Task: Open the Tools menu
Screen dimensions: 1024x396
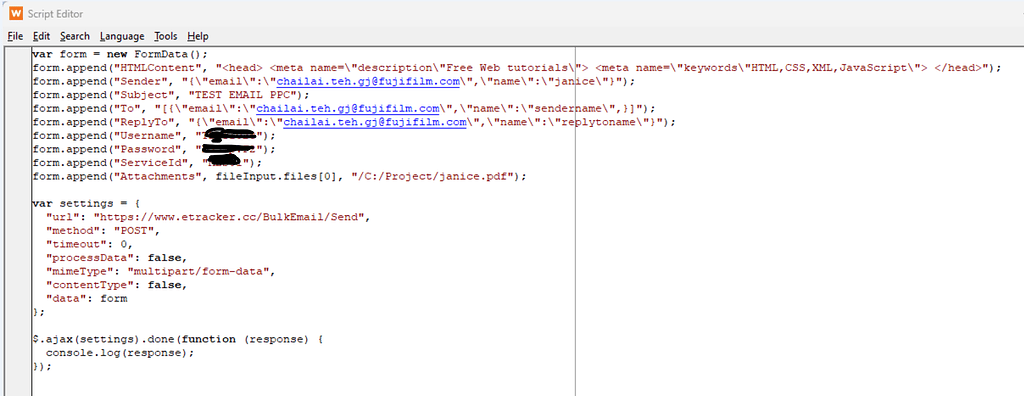Action: point(166,36)
